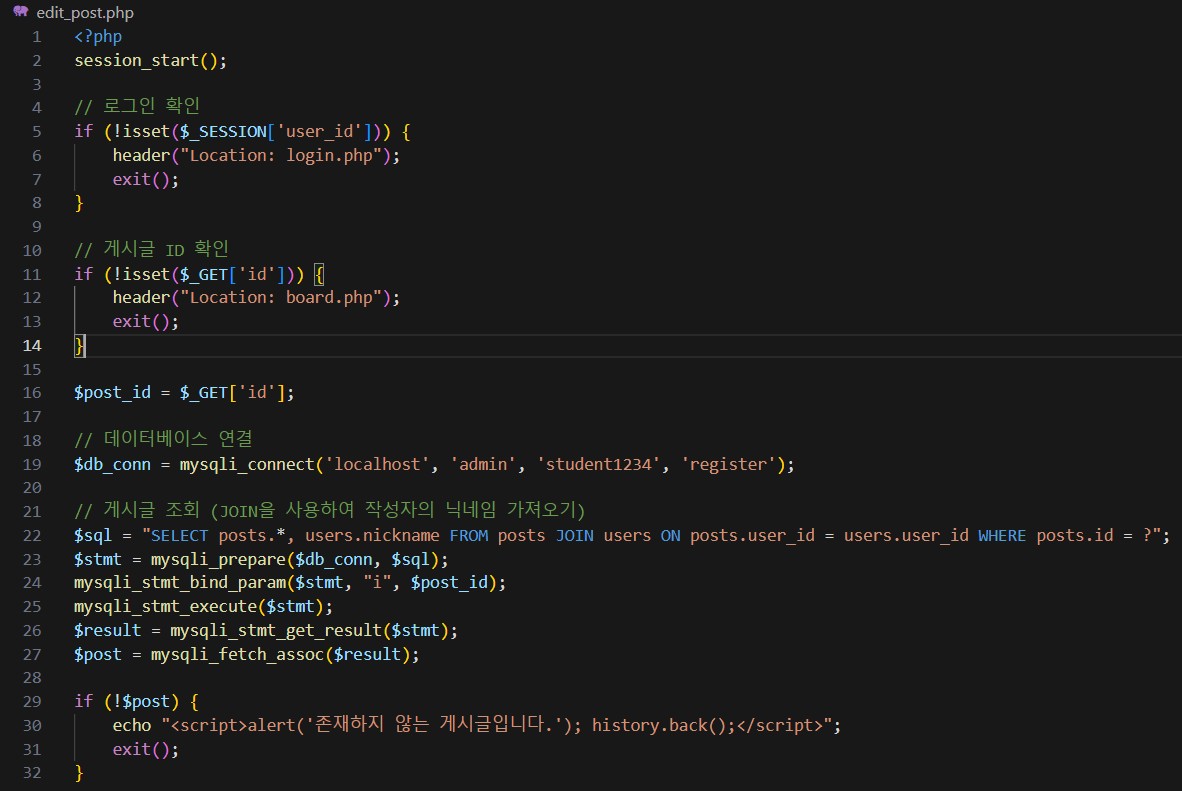Viewport: 1182px width, 791px height.
Task: Click the '// 게시글 ID 확인' comment
Action: tap(151, 249)
